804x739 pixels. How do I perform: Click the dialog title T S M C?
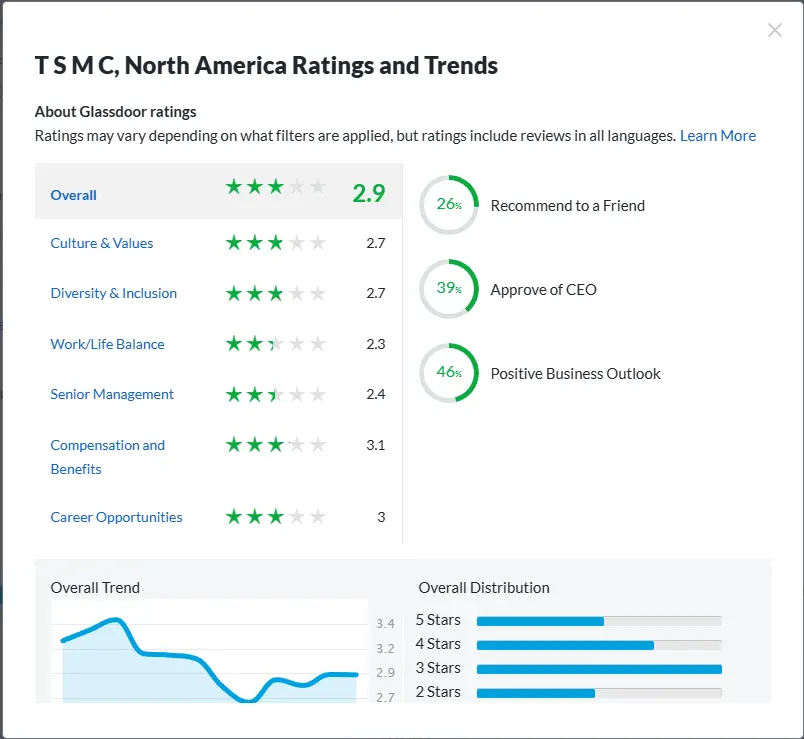click(266, 66)
